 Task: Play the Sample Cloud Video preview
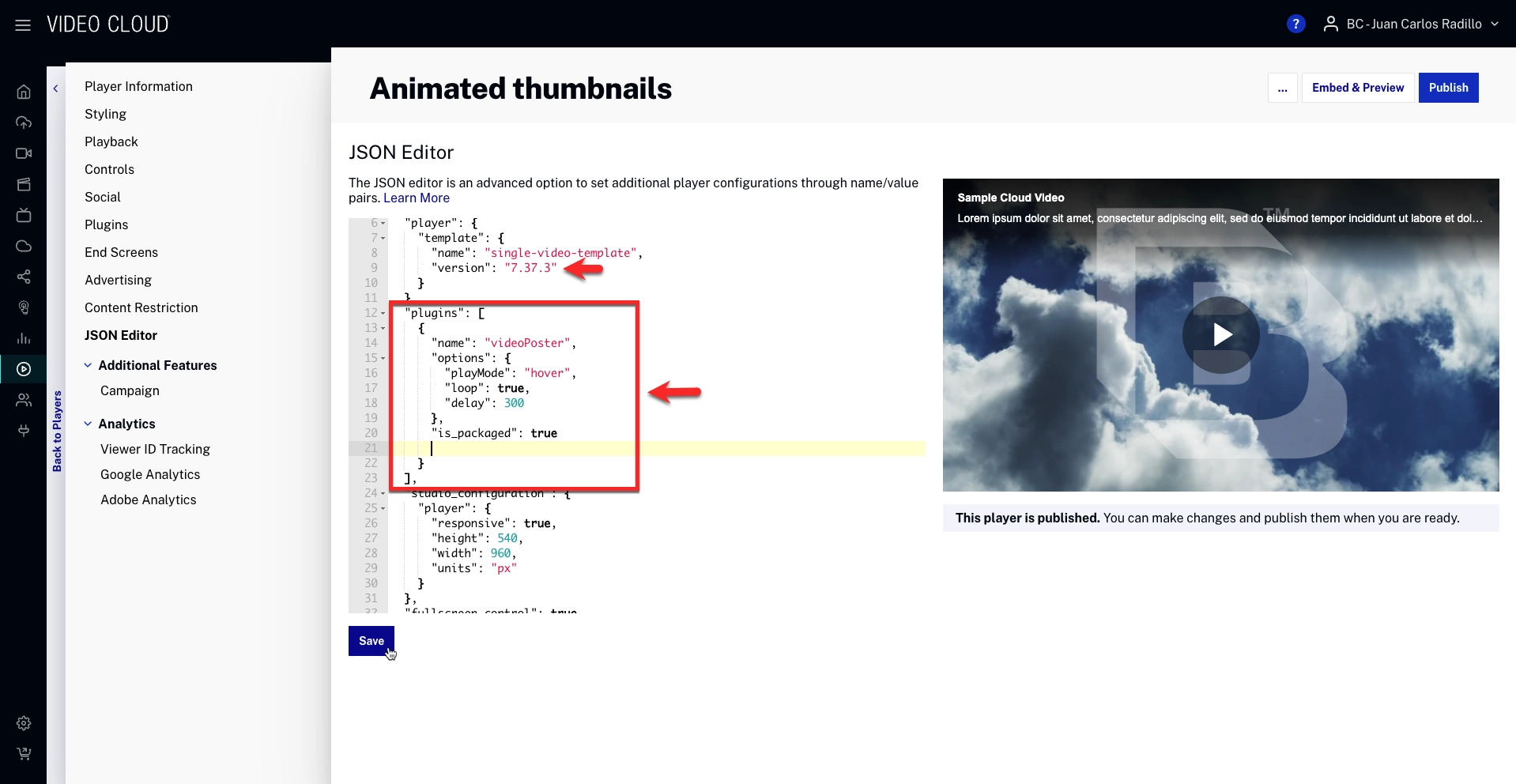click(1220, 335)
